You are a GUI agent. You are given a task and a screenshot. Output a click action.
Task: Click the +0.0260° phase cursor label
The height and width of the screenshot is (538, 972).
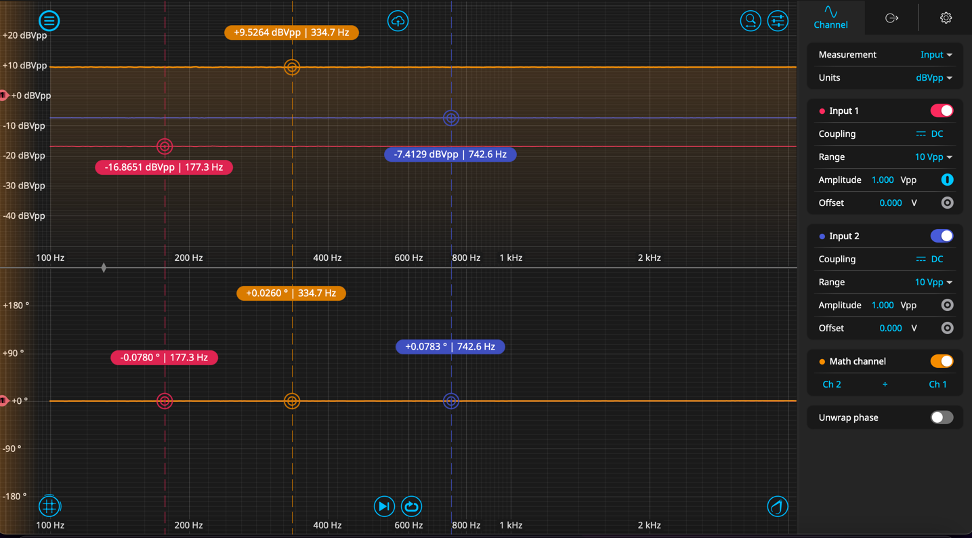click(x=291, y=293)
